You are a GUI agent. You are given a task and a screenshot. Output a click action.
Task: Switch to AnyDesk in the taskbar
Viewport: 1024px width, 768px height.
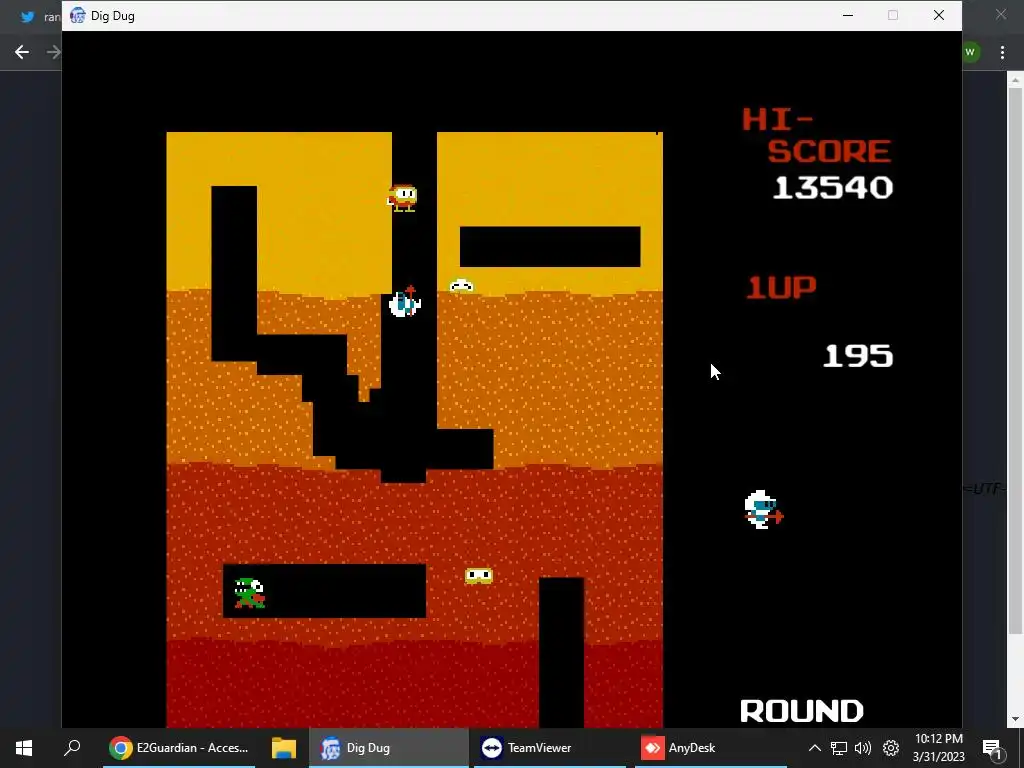[x=711, y=748]
